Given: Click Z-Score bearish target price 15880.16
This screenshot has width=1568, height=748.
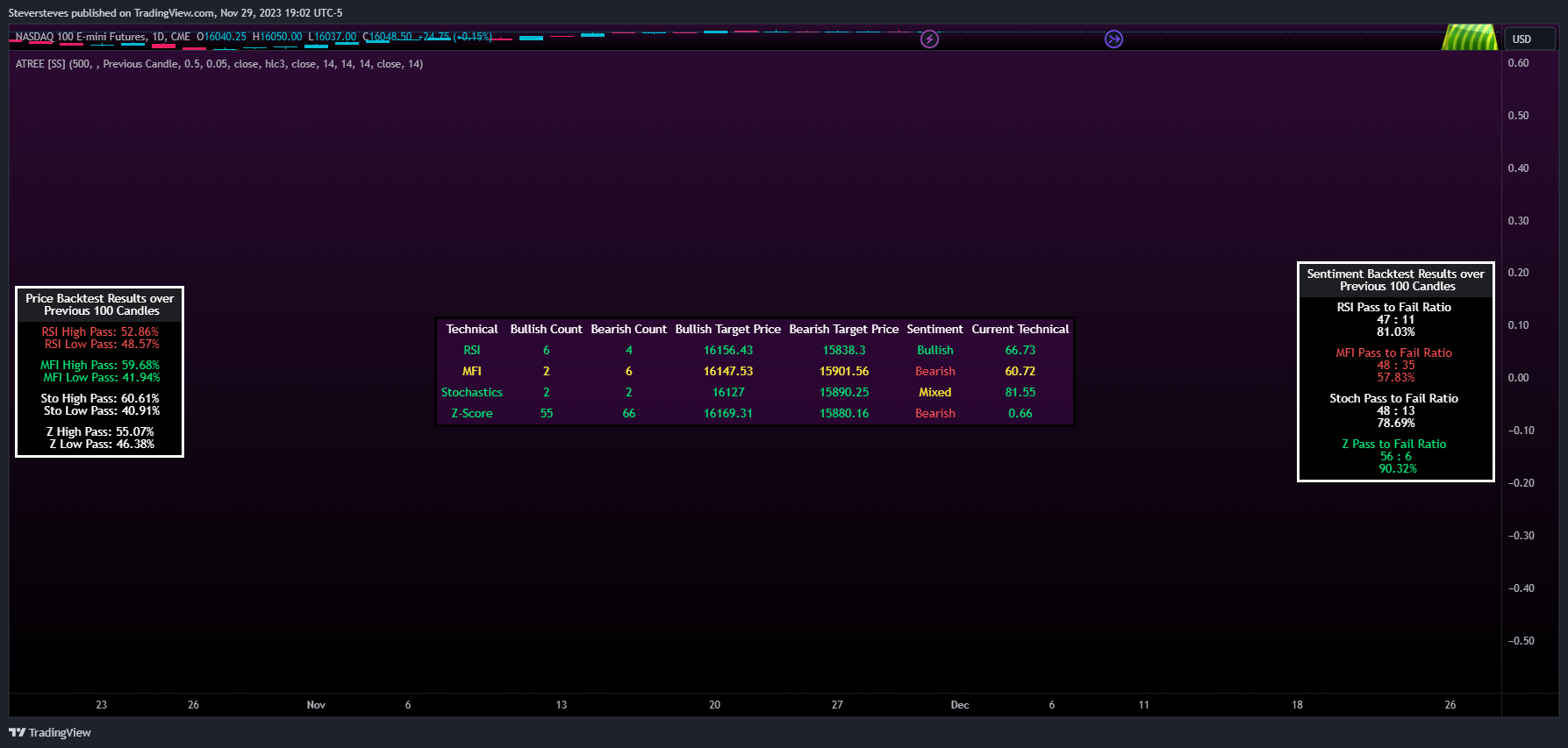Looking at the screenshot, I should 844,413.
